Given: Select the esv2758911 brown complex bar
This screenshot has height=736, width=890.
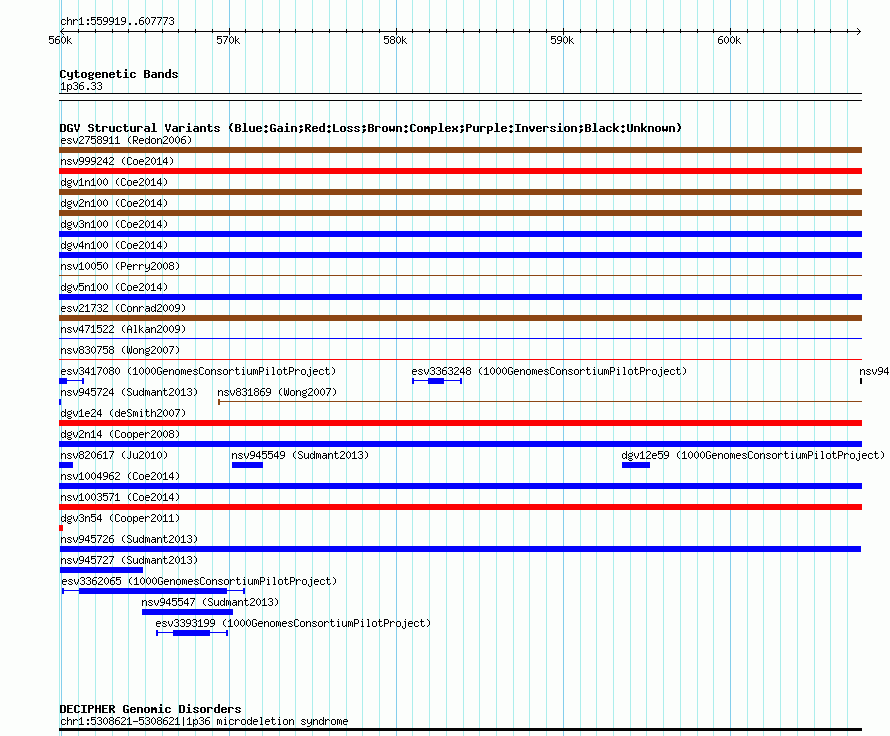Looking at the screenshot, I should 460,150.
